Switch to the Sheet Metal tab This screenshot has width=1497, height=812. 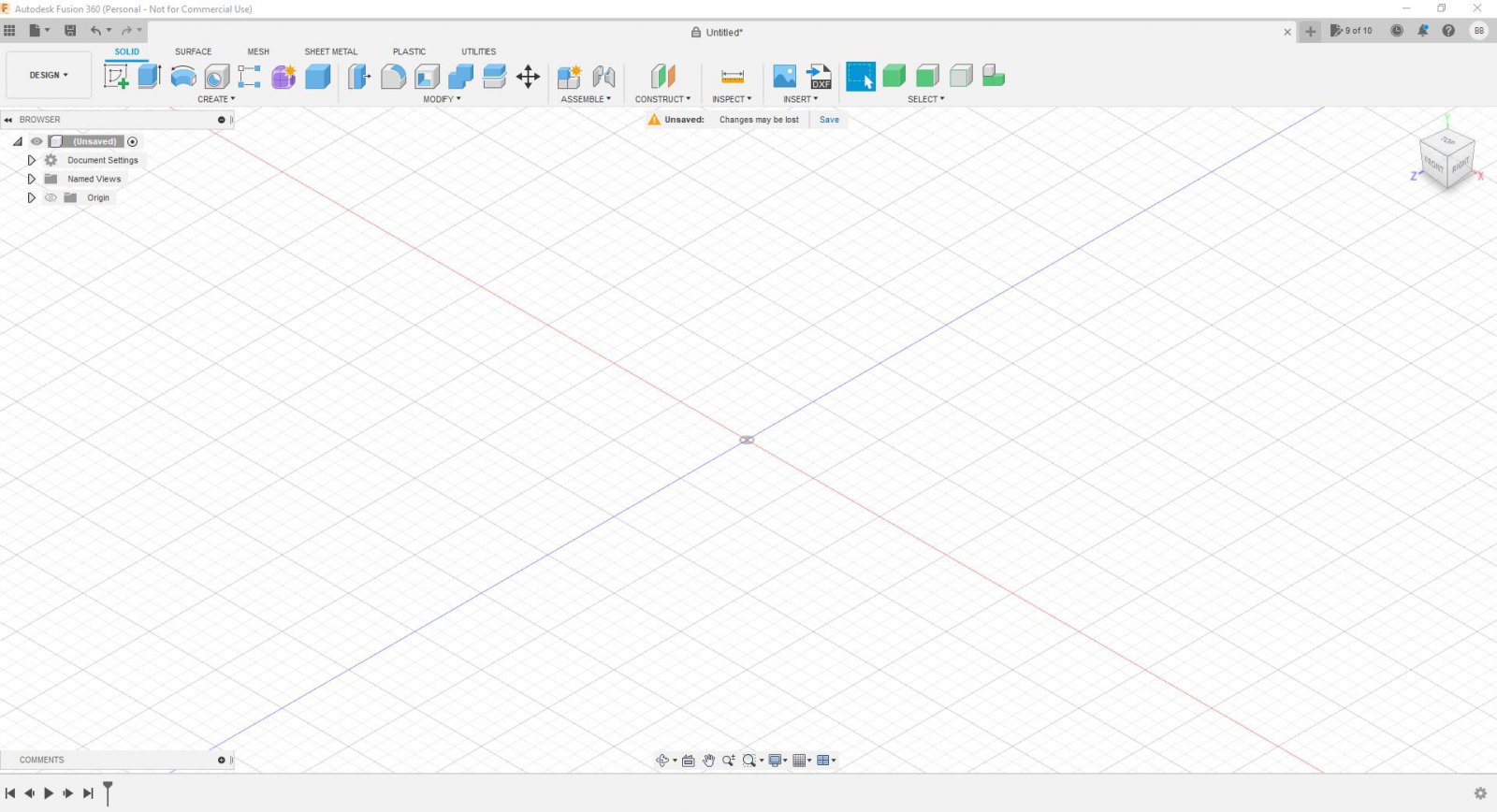pyautogui.click(x=331, y=51)
